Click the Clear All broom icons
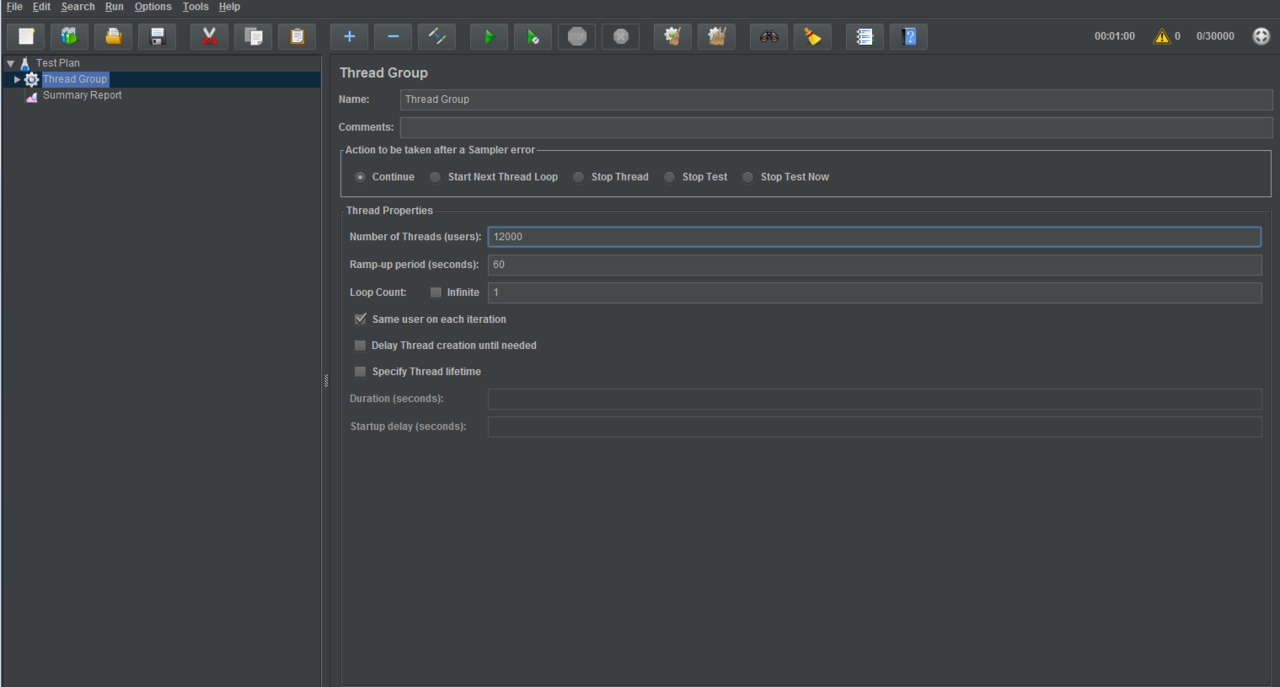 click(717, 37)
